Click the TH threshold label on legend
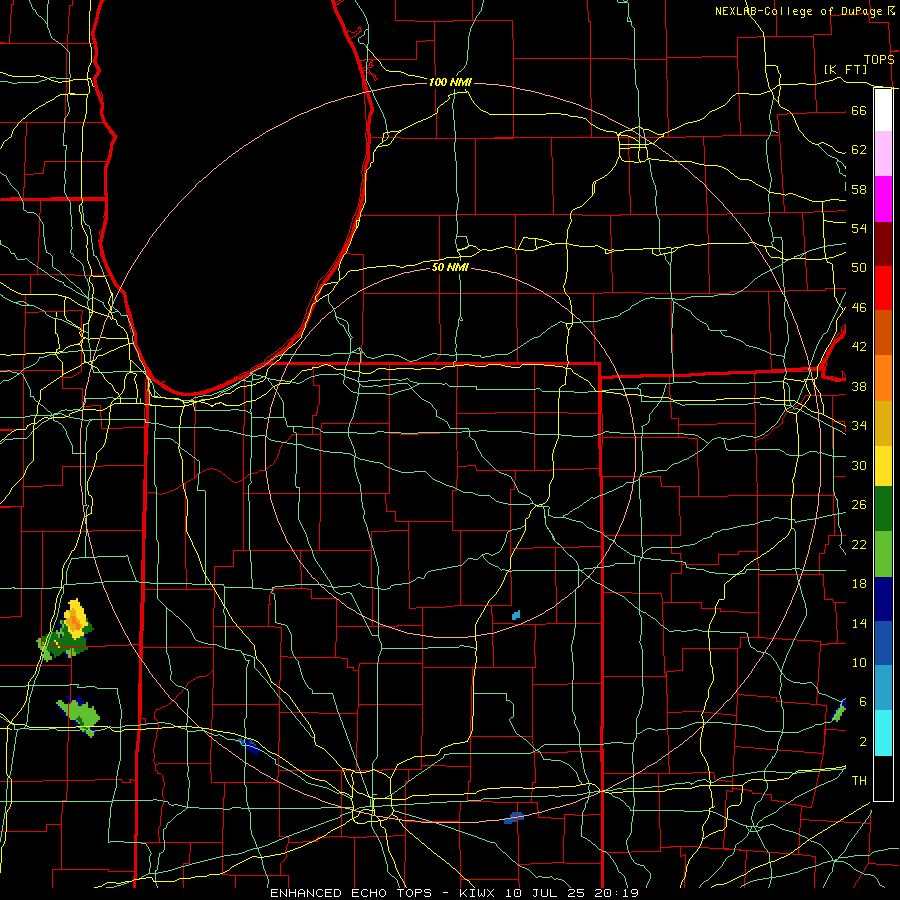The height and width of the screenshot is (900, 900). click(x=859, y=781)
